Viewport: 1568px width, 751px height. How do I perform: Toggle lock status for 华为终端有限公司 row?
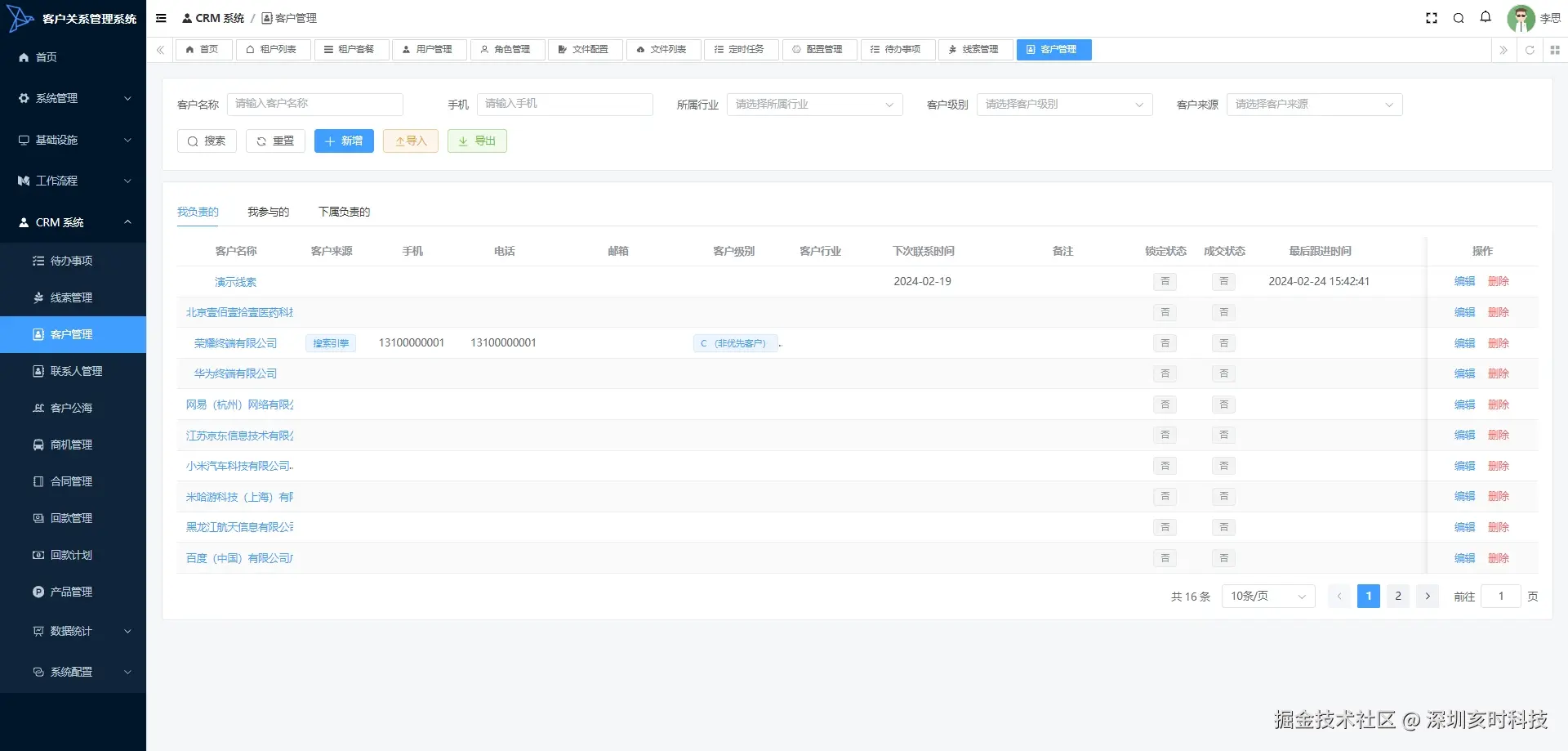(1165, 373)
